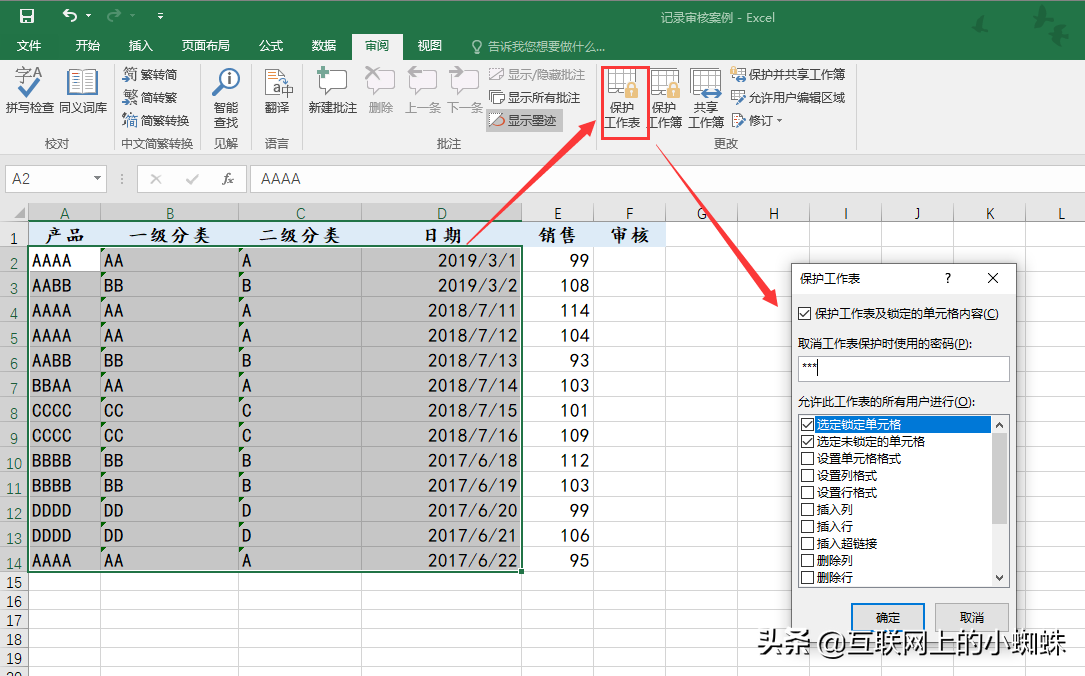Convert with 繁转简

tap(150, 74)
